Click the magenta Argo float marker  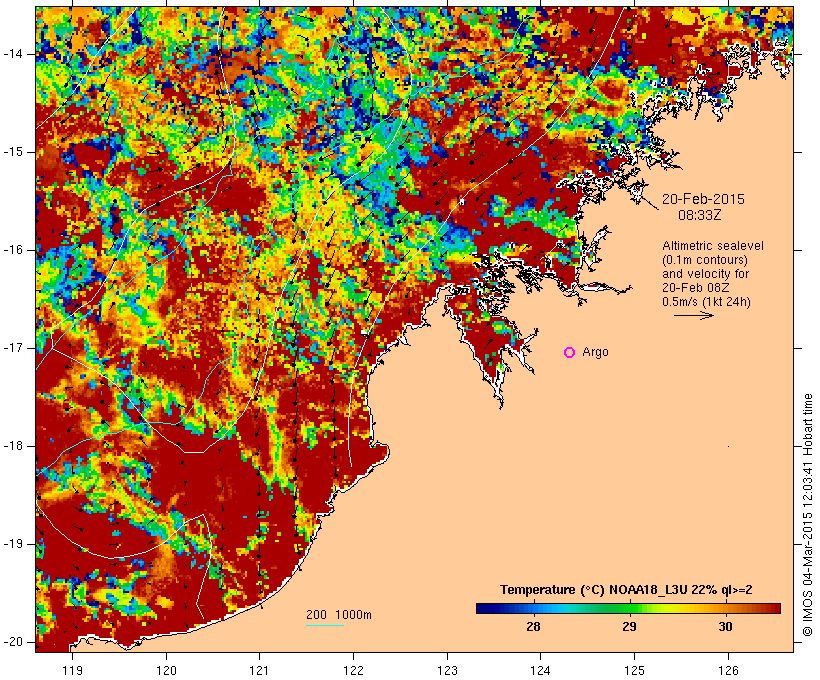(x=570, y=353)
